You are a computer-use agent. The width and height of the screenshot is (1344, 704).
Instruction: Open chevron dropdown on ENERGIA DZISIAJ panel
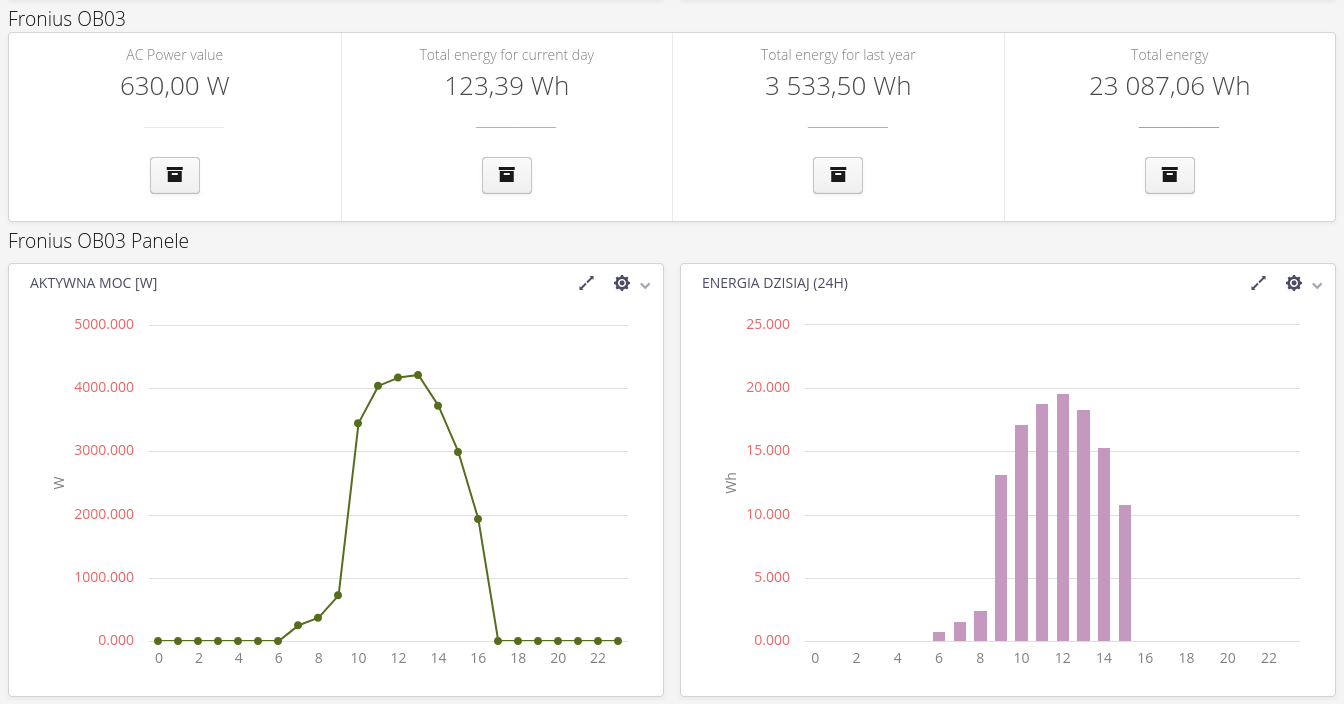click(x=1317, y=285)
